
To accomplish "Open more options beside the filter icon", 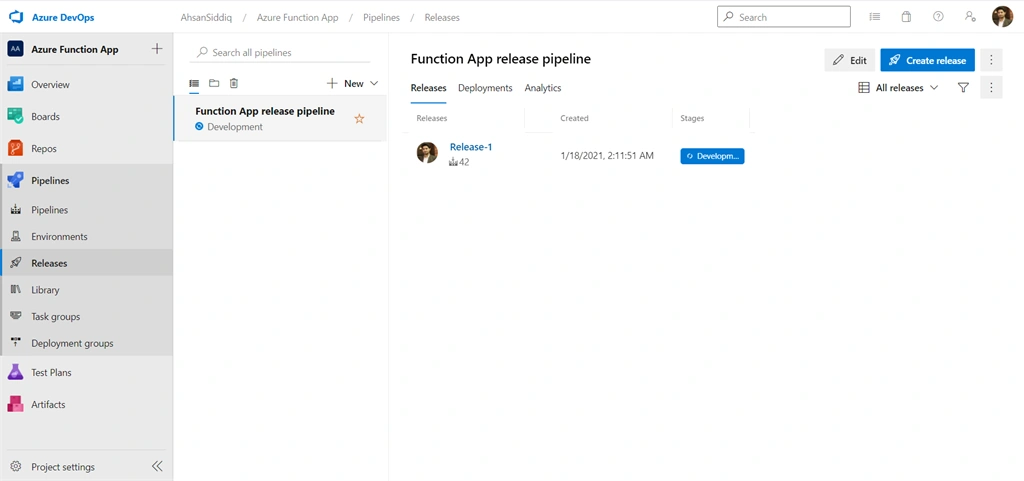I will coord(991,87).
